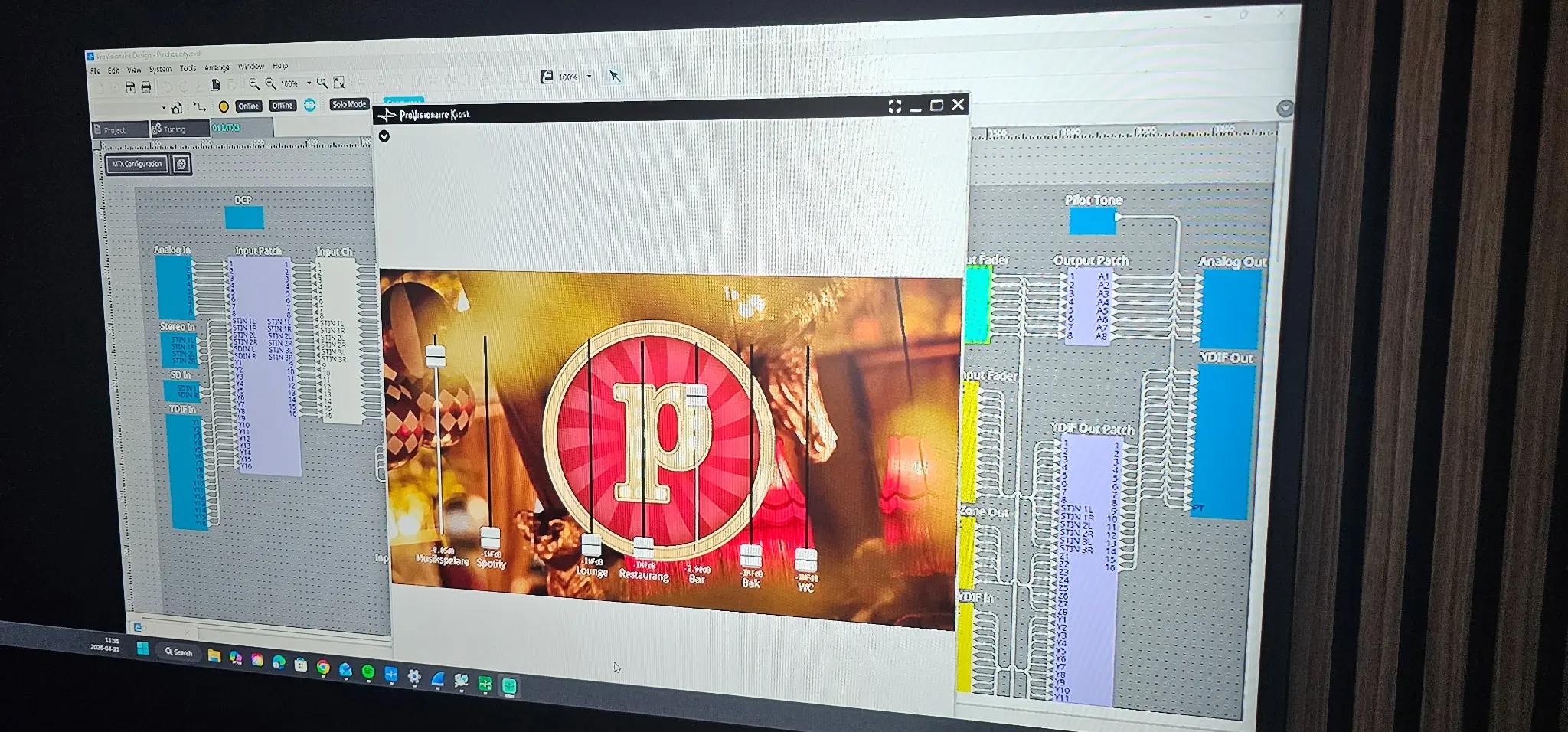1568x732 pixels.
Task: Click the Kiosk fullscreen corners icon
Action: pos(894,106)
